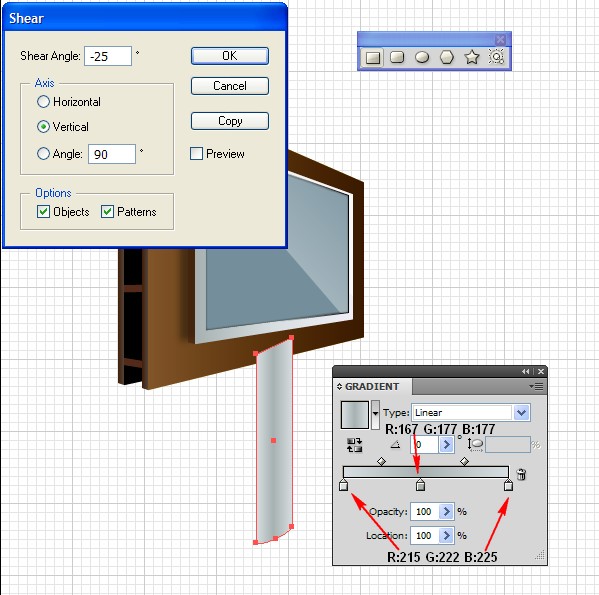Select the Horizontal axis option
Screen dimensions: 599x595
tap(43, 102)
